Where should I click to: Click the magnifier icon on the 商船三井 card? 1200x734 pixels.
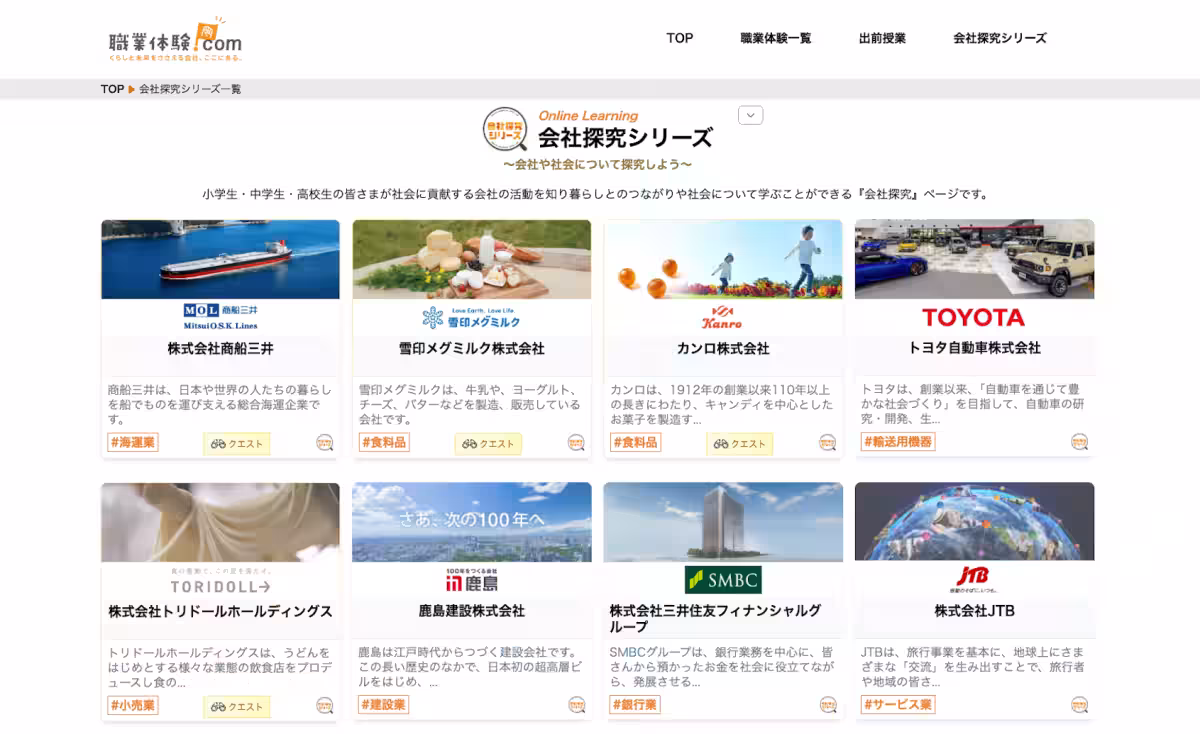pos(326,443)
